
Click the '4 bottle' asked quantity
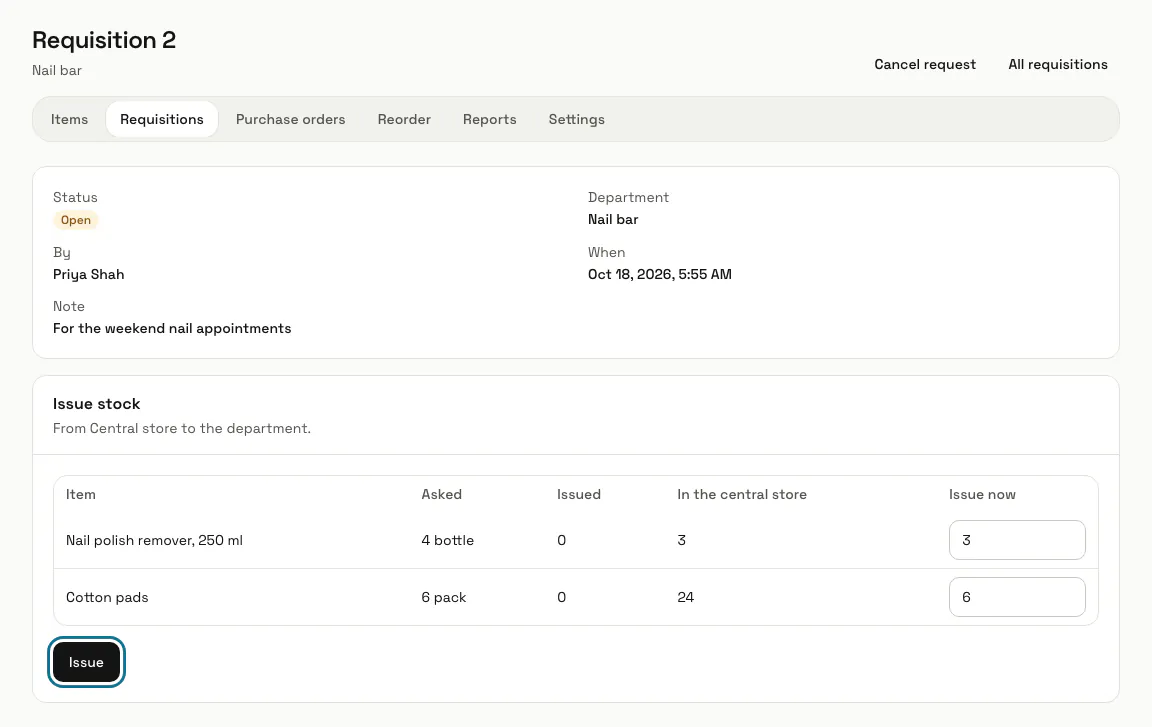click(x=447, y=540)
